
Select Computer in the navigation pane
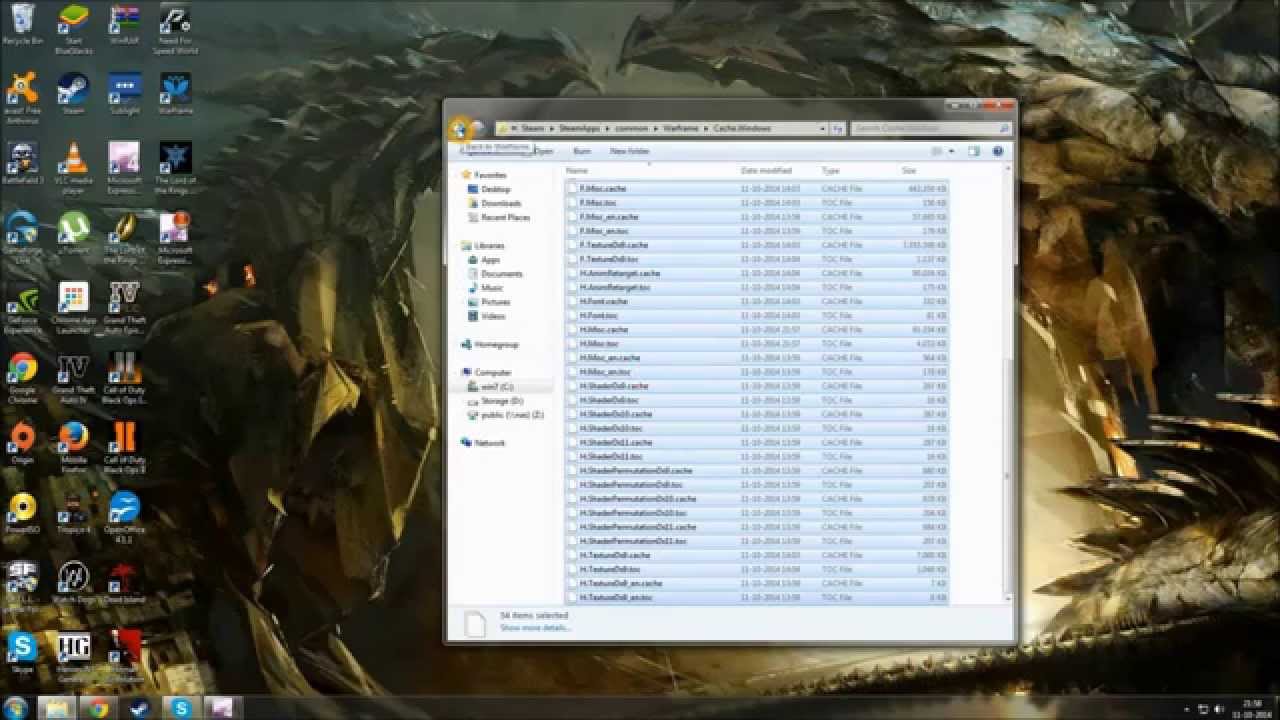tap(492, 373)
